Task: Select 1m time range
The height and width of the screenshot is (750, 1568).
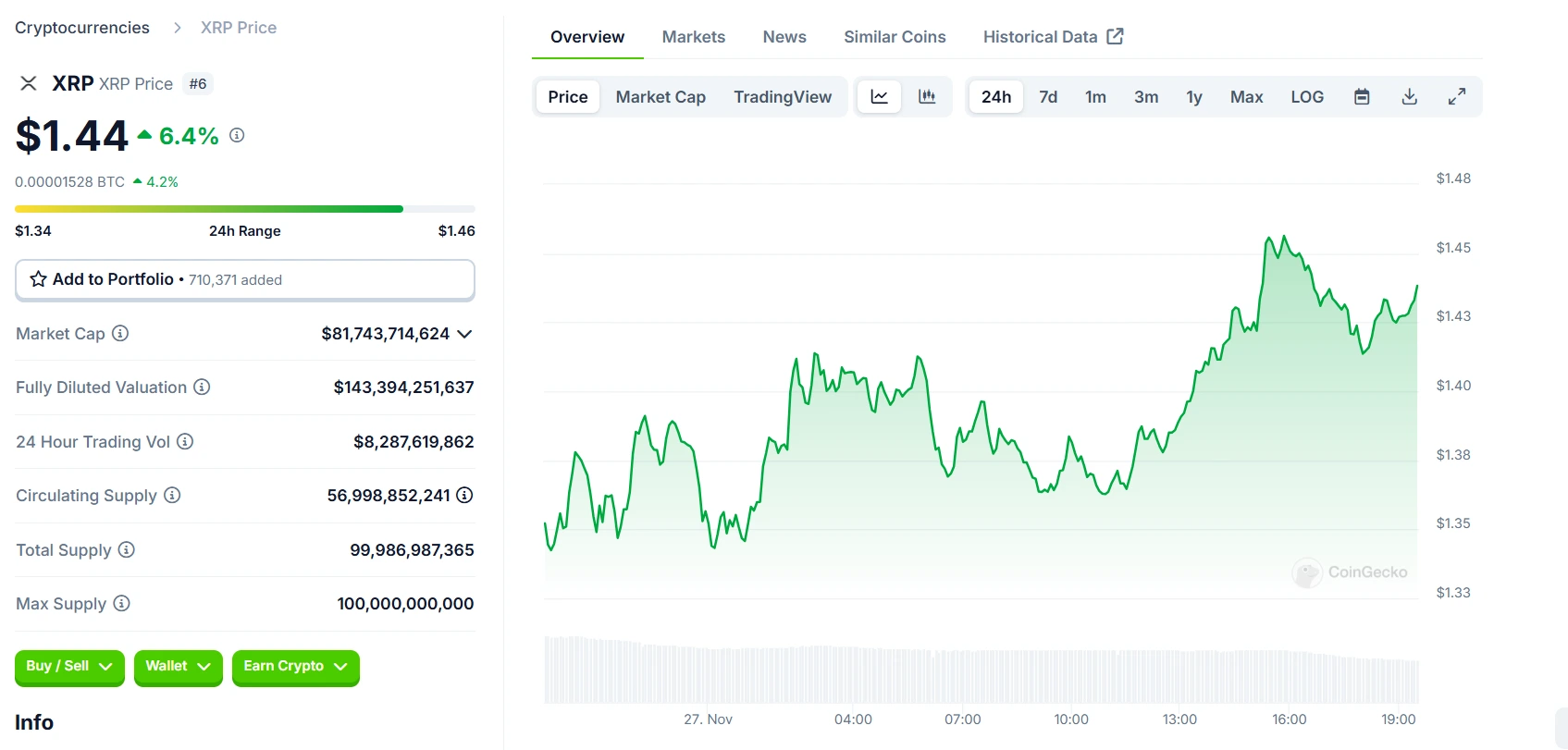Action: tap(1095, 96)
